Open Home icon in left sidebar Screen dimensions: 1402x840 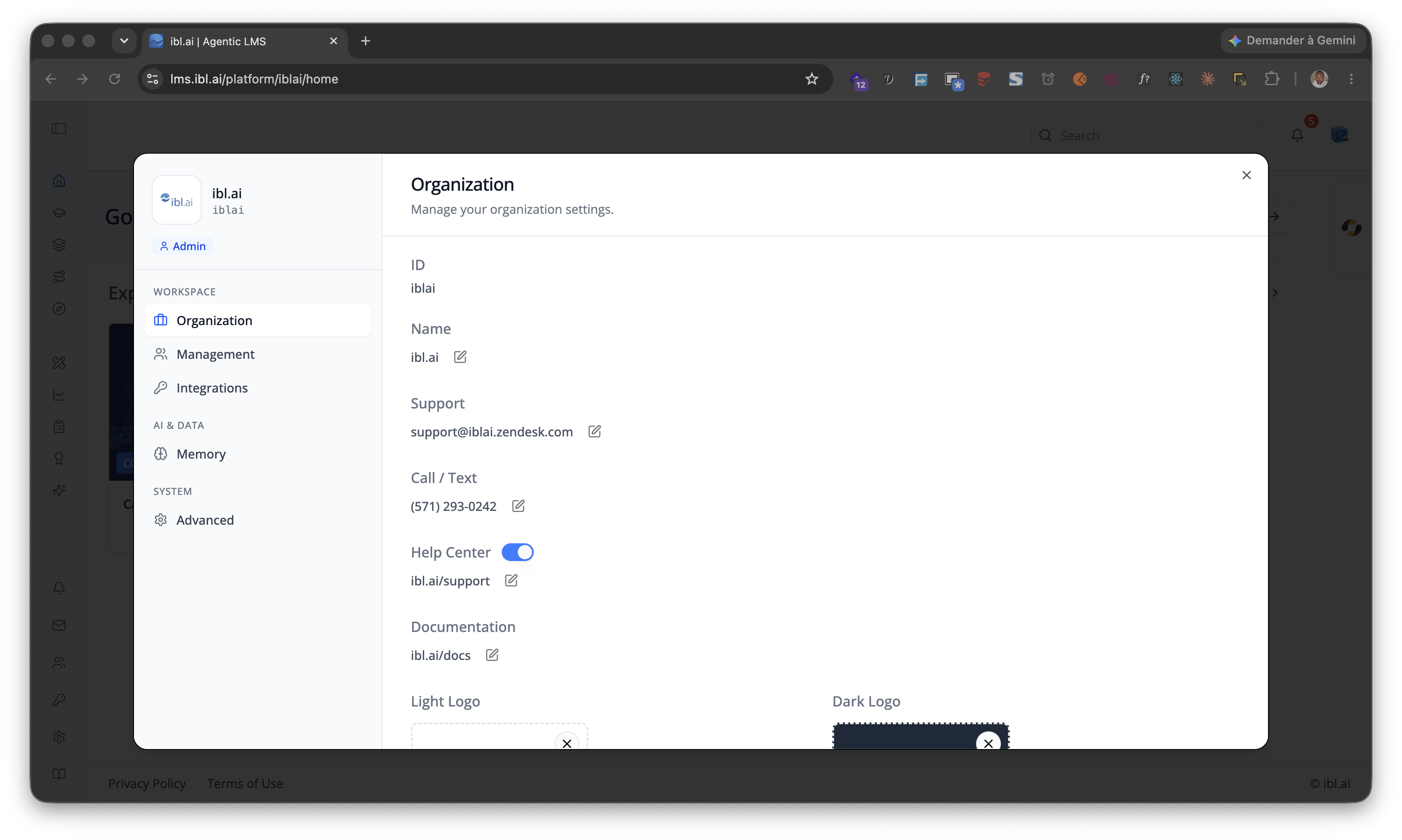(59, 181)
